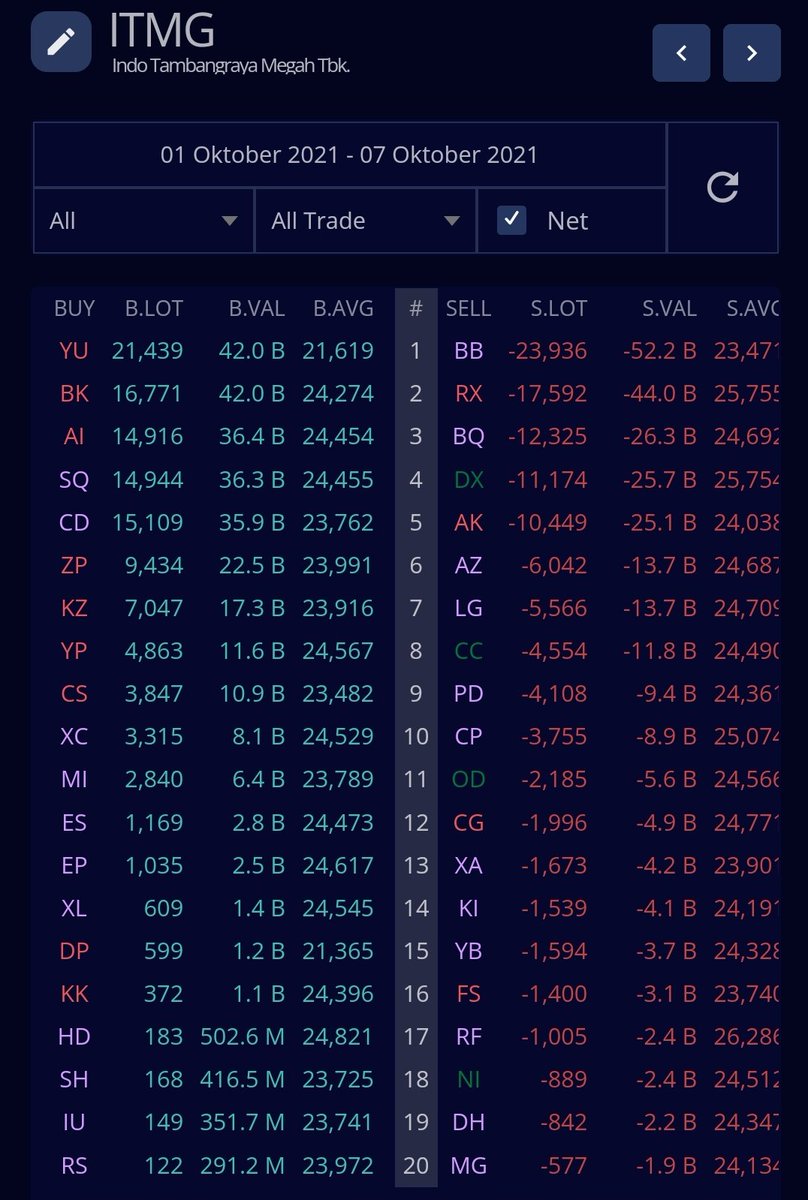Select seller broker CG

coord(468,823)
